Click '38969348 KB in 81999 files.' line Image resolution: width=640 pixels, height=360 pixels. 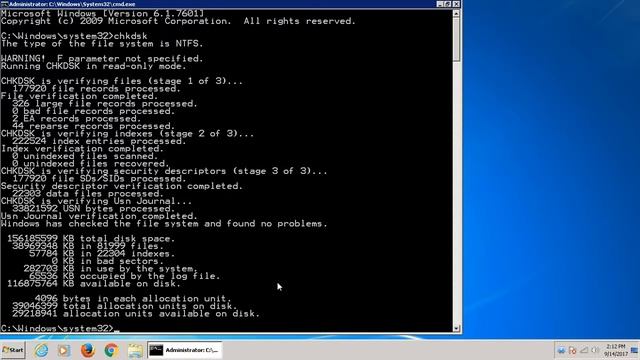88,246
